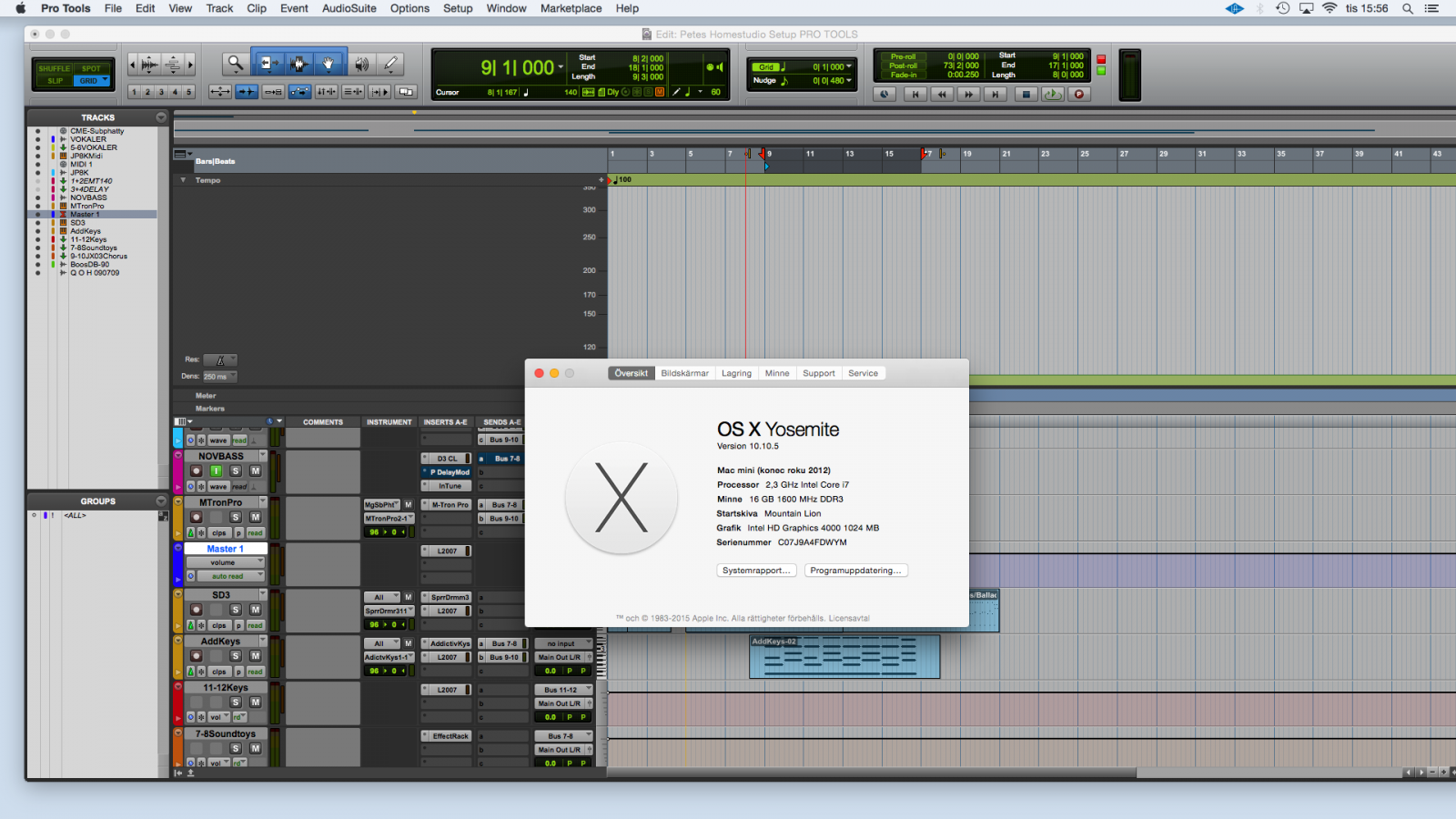Click the Record enable transport button
Viewport: 1456px width, 819px height.
pyautogui.click(x=1079, y=94)
